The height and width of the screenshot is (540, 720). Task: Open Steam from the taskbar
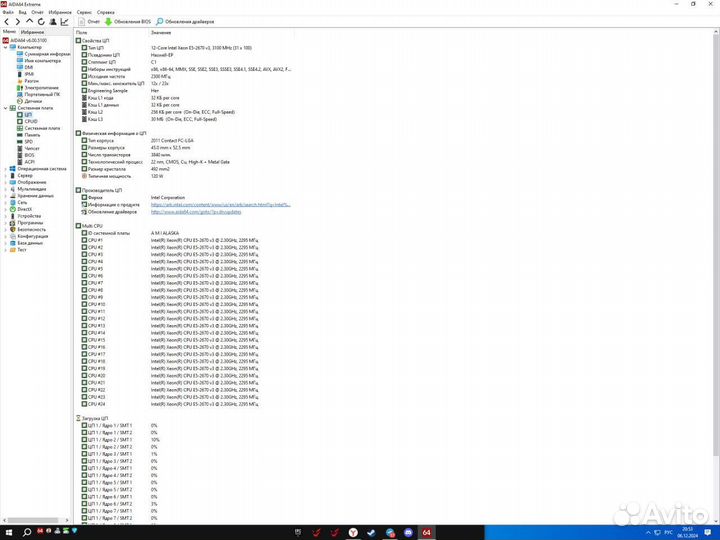click(371, 533)
